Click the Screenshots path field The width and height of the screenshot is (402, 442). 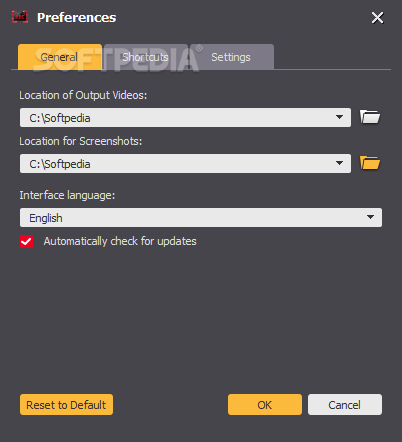[185, 163]
